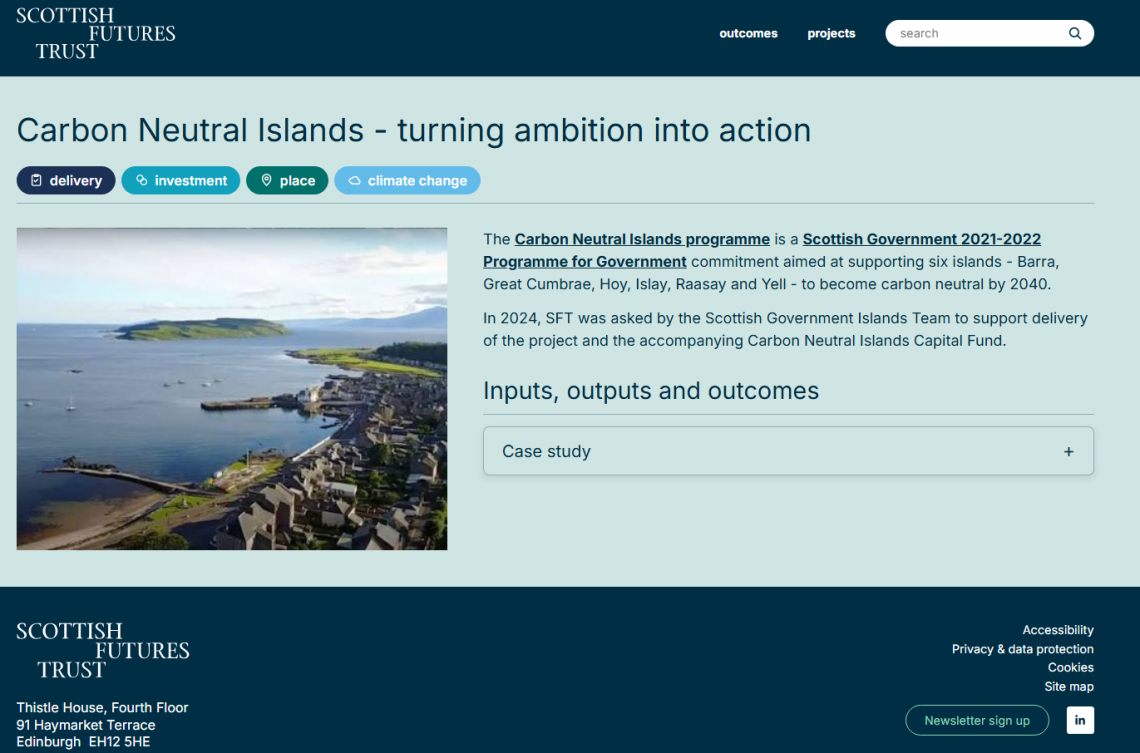This screenshot has width=1140, height=753.
Task: Select the delivery tag
Action: pos(66,180)
